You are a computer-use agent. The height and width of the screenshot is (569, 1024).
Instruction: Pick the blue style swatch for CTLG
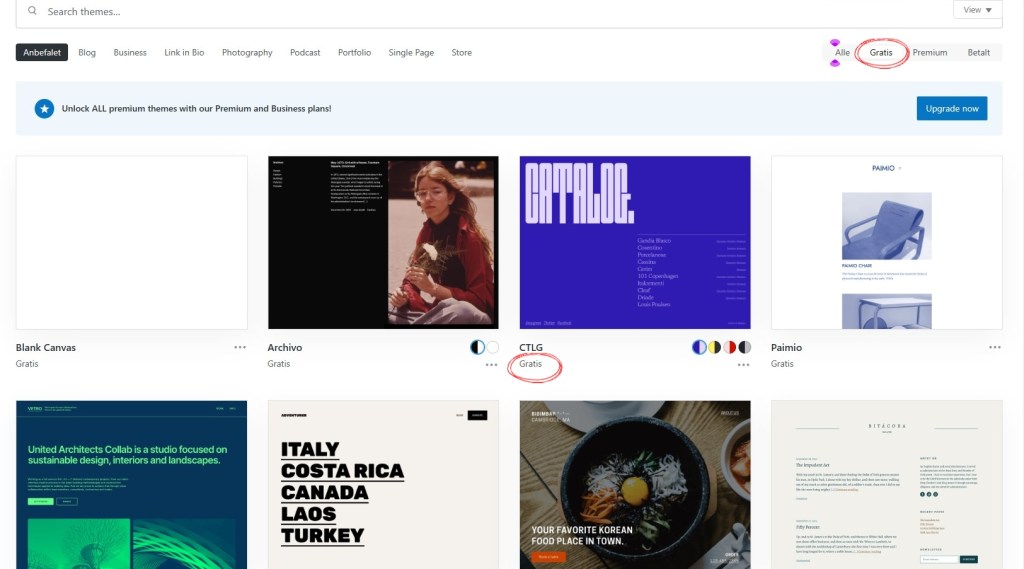point(699,347)
